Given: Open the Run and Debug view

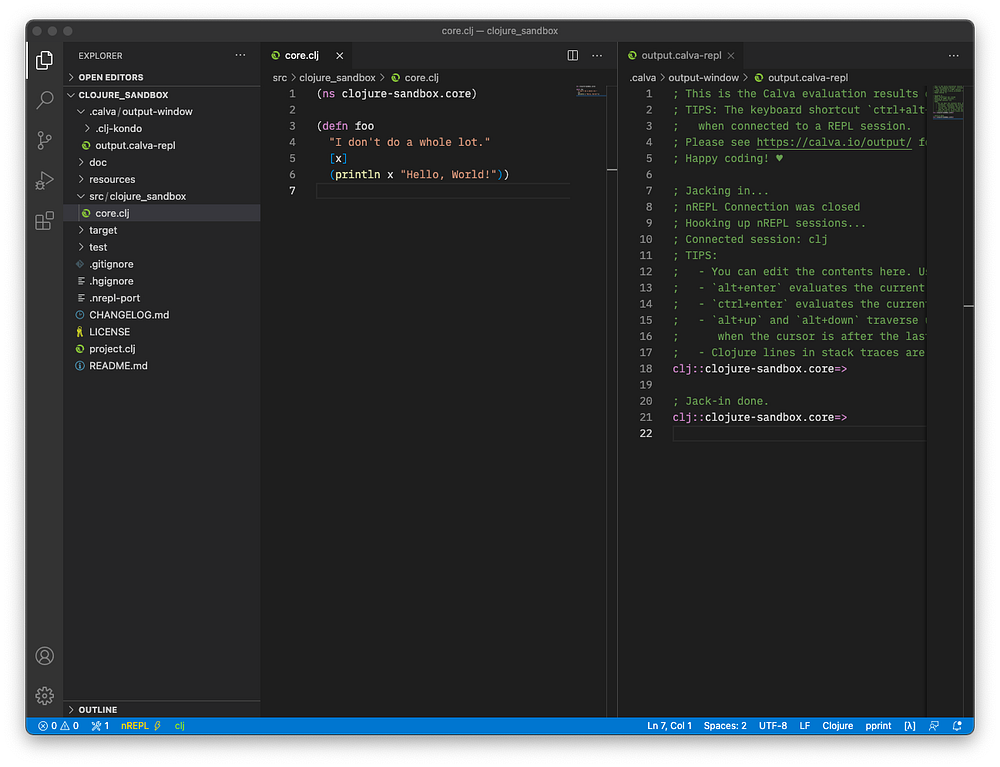Looking at the screenshot, I should pos(45,181).
